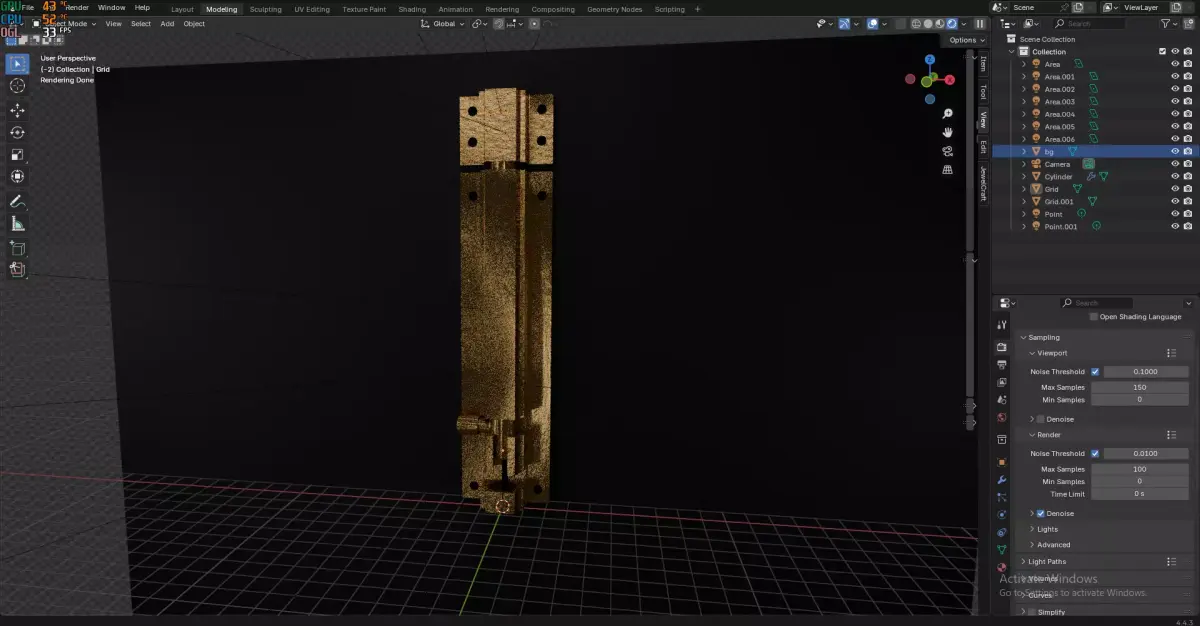
Task: Open Viewport sampling presets list
Action: (1170, 353)
